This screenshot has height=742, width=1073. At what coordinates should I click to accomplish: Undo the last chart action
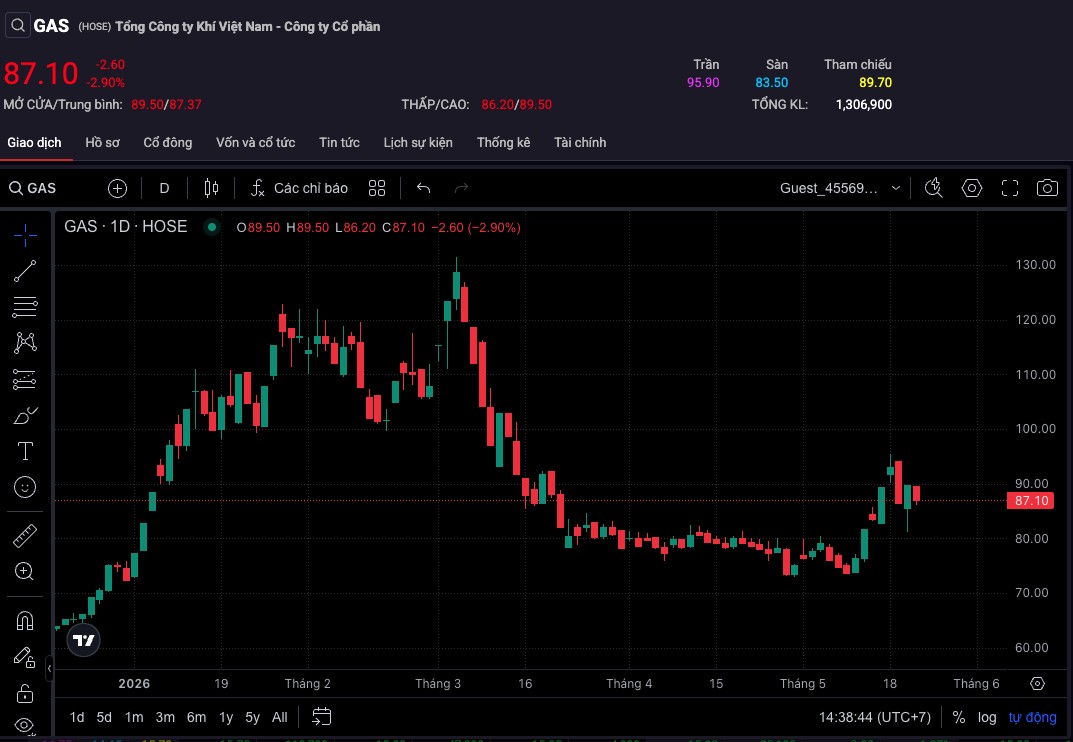click(424, 188)
